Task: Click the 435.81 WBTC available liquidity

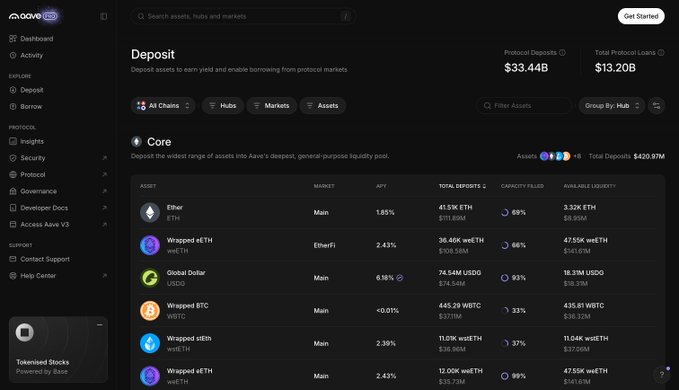Action: pyautogui.click(x=584, y=306)
